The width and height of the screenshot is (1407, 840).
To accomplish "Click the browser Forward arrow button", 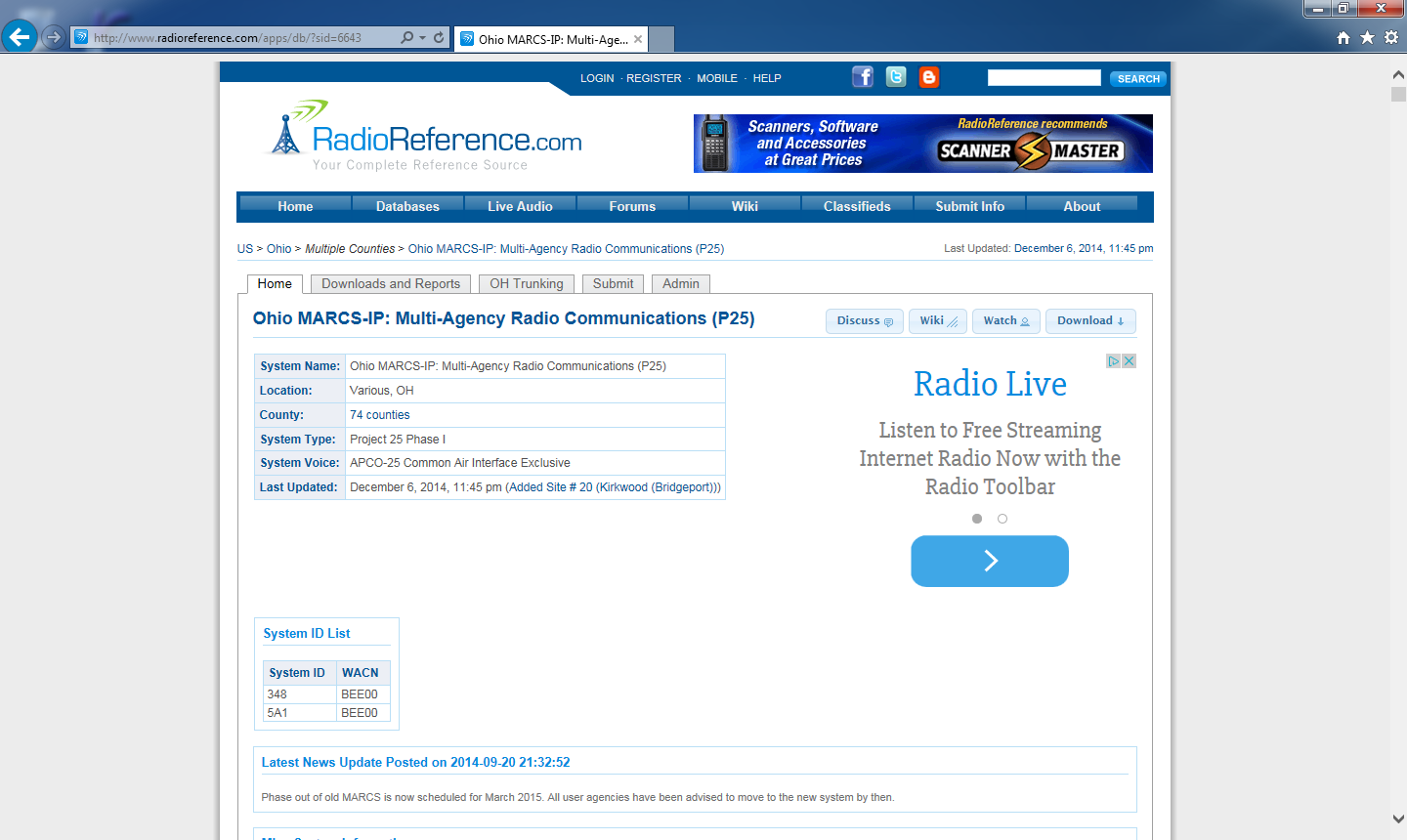I will pos(54,37).
